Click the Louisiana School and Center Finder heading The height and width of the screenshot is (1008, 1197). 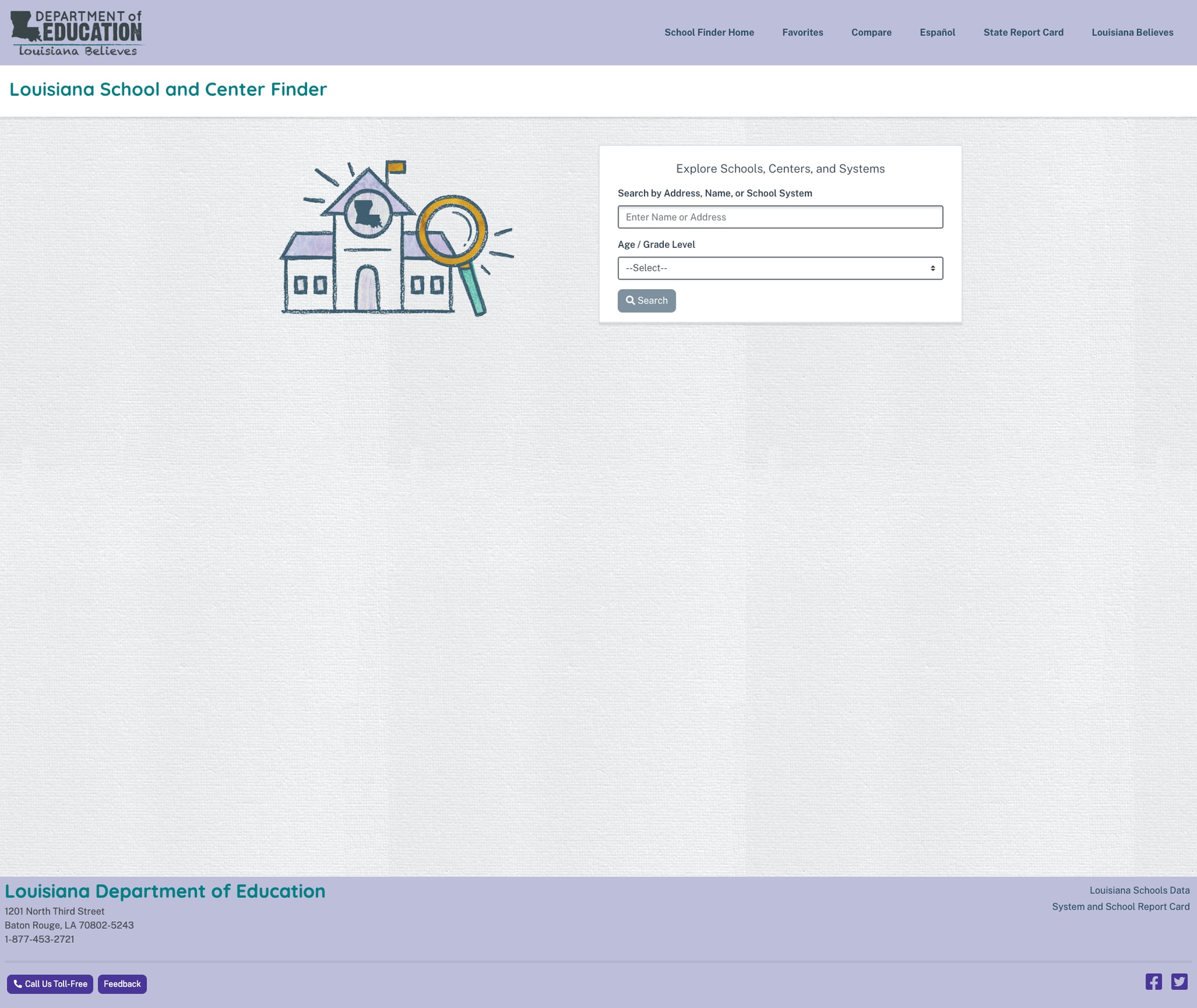click(168, 89)
